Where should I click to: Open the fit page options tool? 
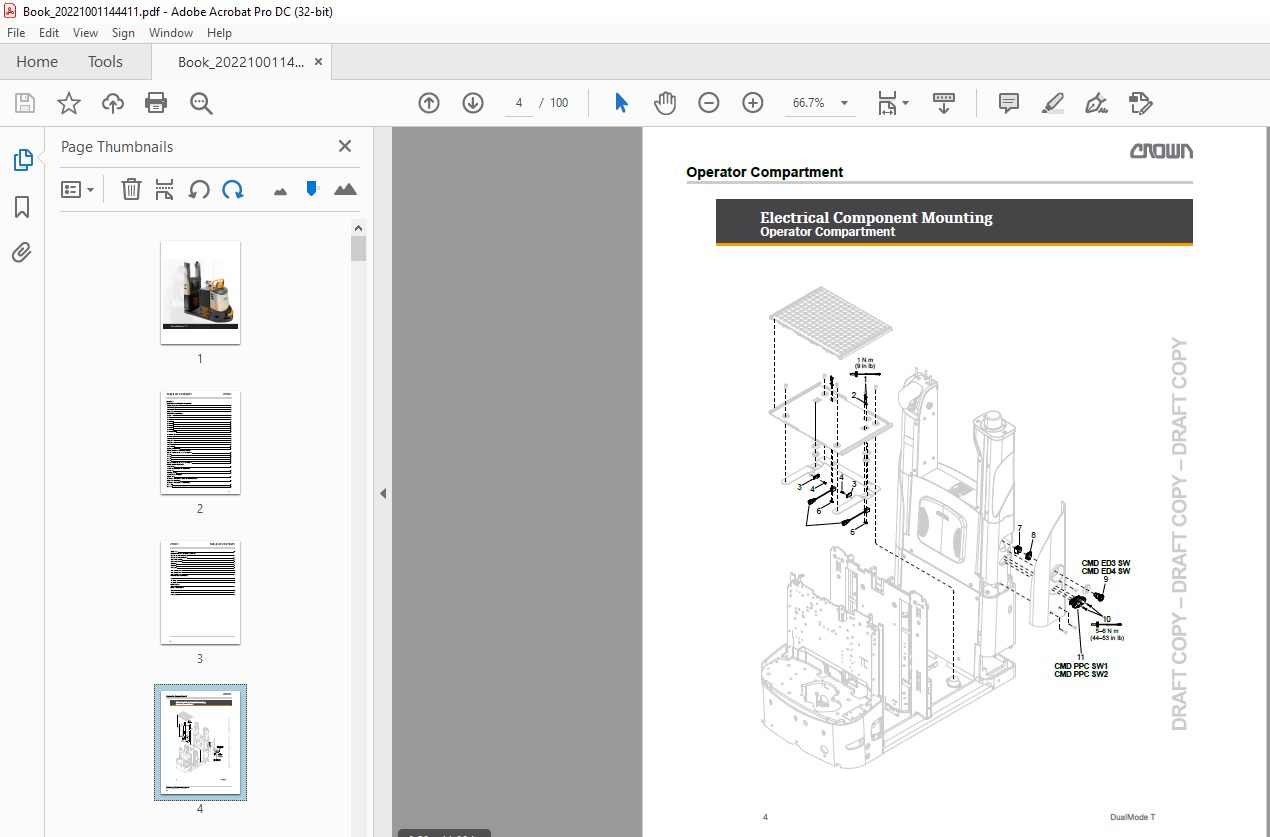click(x=887, y=103)
